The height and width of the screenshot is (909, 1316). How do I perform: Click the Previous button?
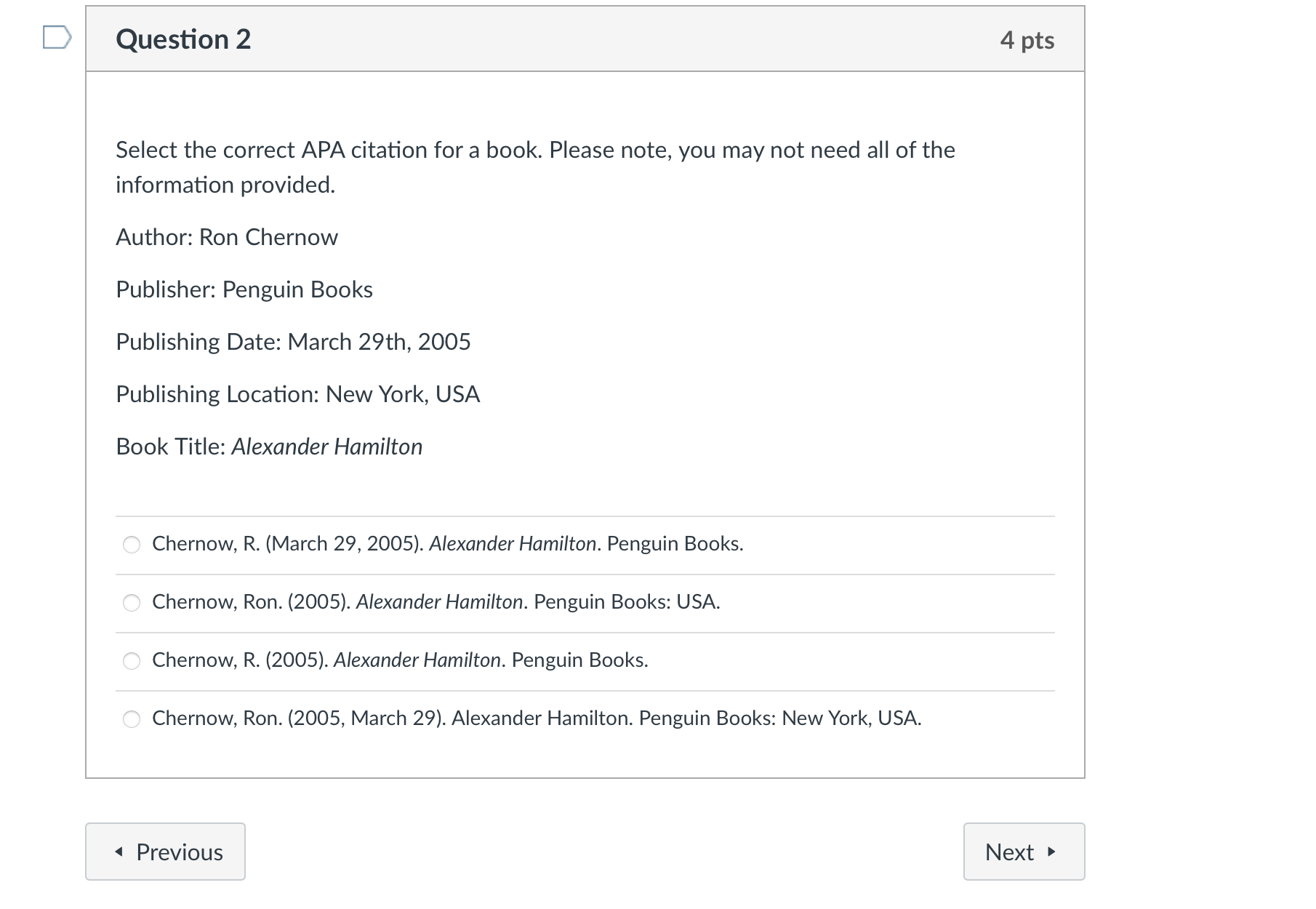(x=165, y=851)
